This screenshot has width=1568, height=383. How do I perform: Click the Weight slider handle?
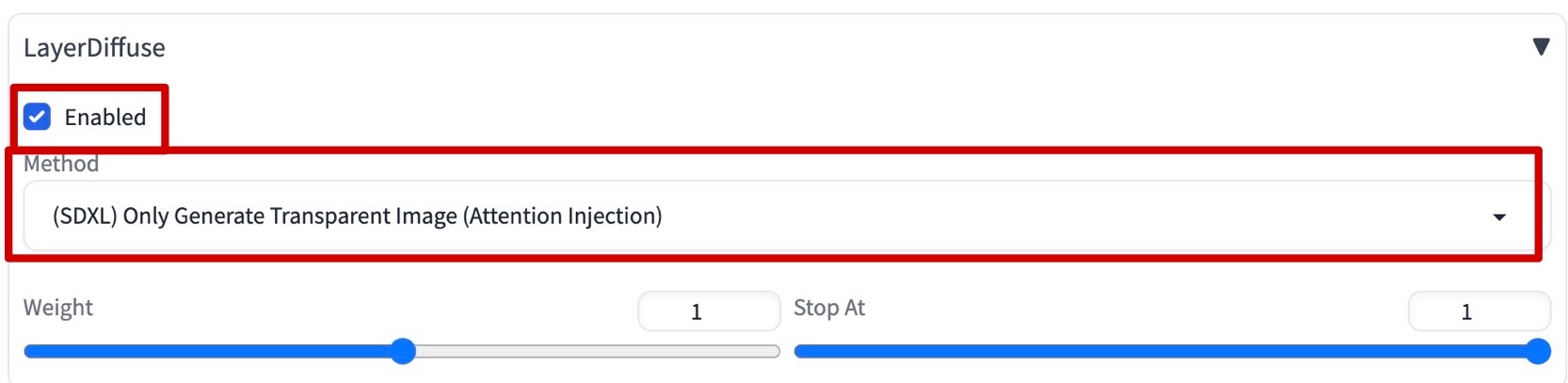click(403, 351)
